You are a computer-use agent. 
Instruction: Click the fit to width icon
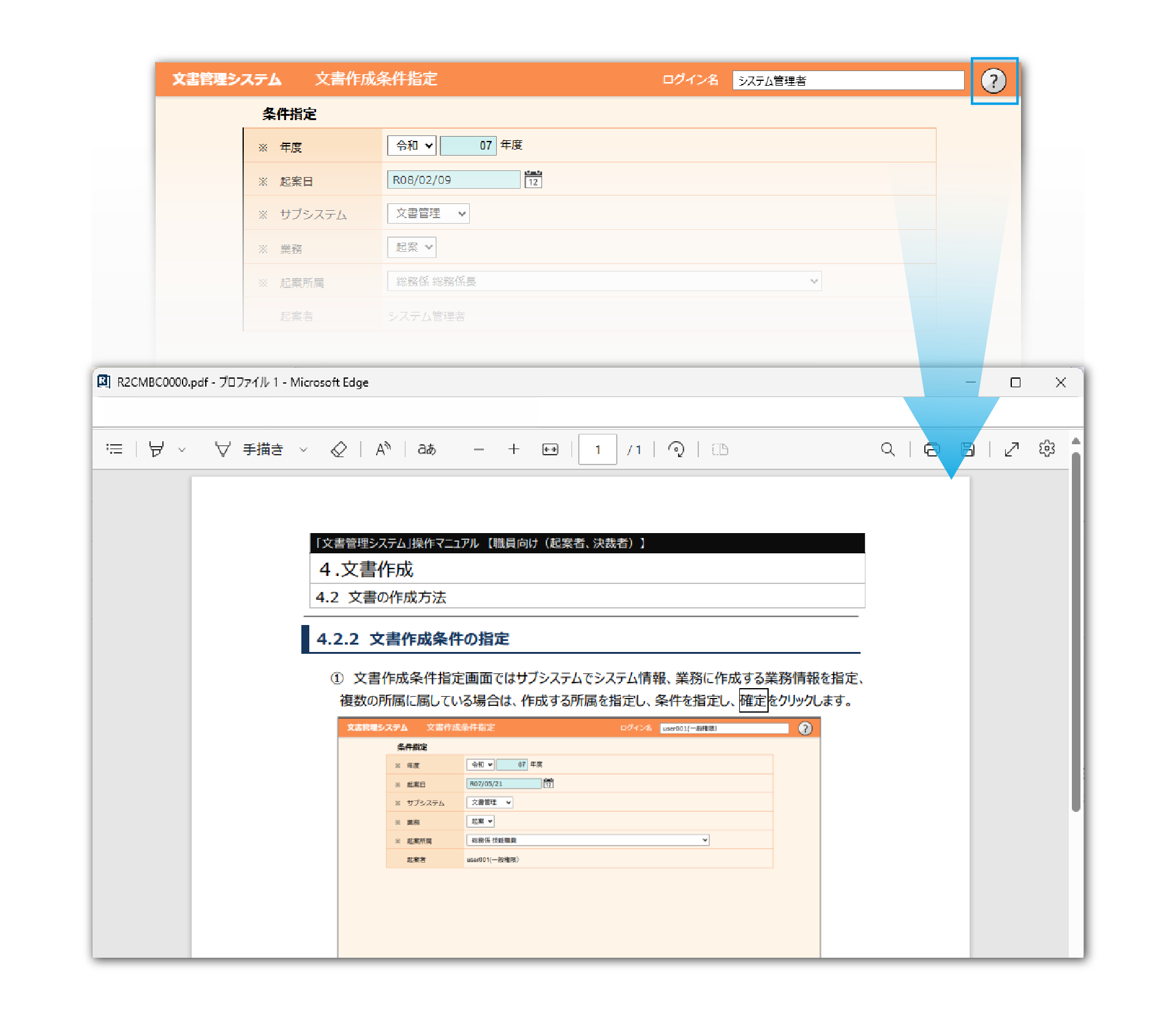(550, 449)
